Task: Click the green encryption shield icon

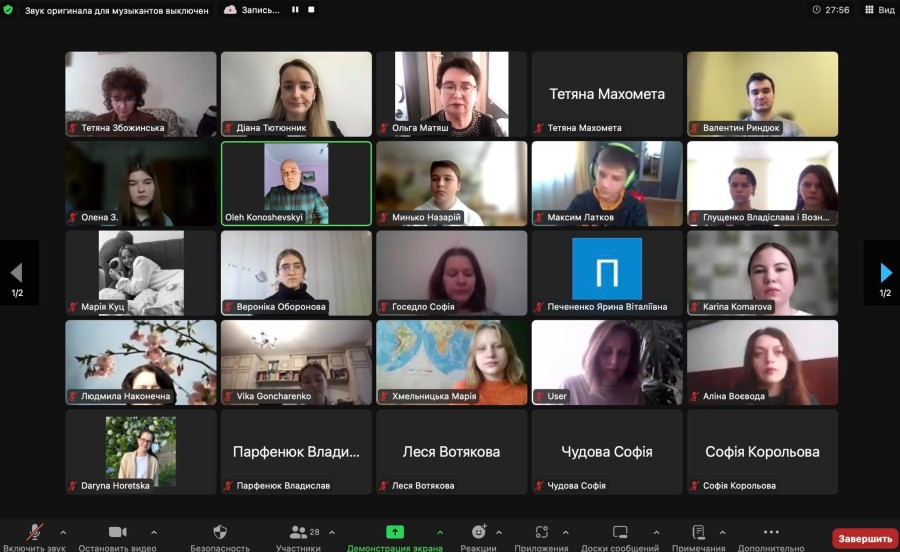Action: point(8,10)
